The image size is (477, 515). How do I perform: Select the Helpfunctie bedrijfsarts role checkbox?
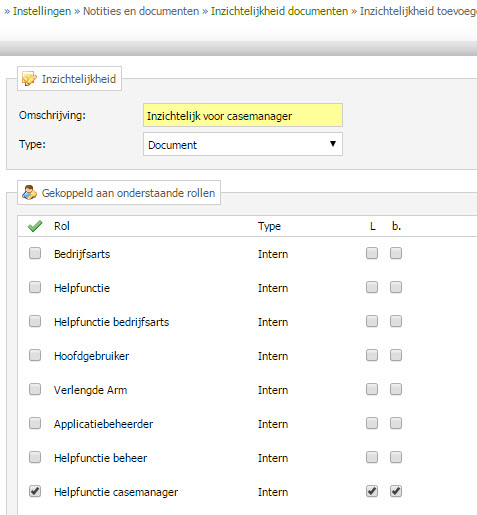tap(35, 321)
